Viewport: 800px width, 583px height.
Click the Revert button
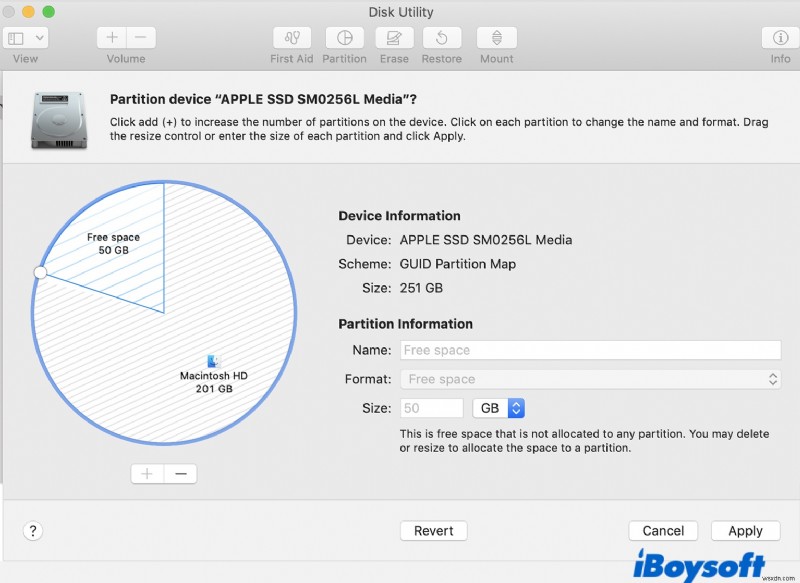pyautogui.click(x=434, y=531)
